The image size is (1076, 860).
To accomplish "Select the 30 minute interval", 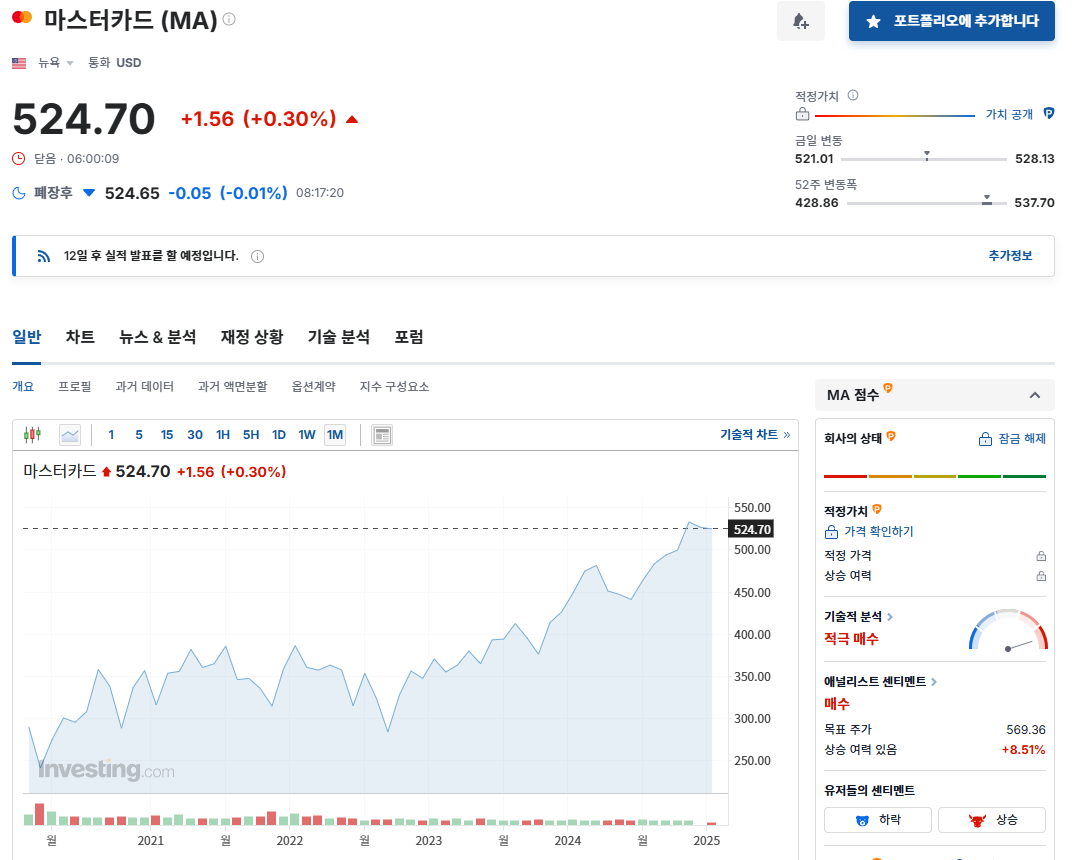I will [195, 434].
